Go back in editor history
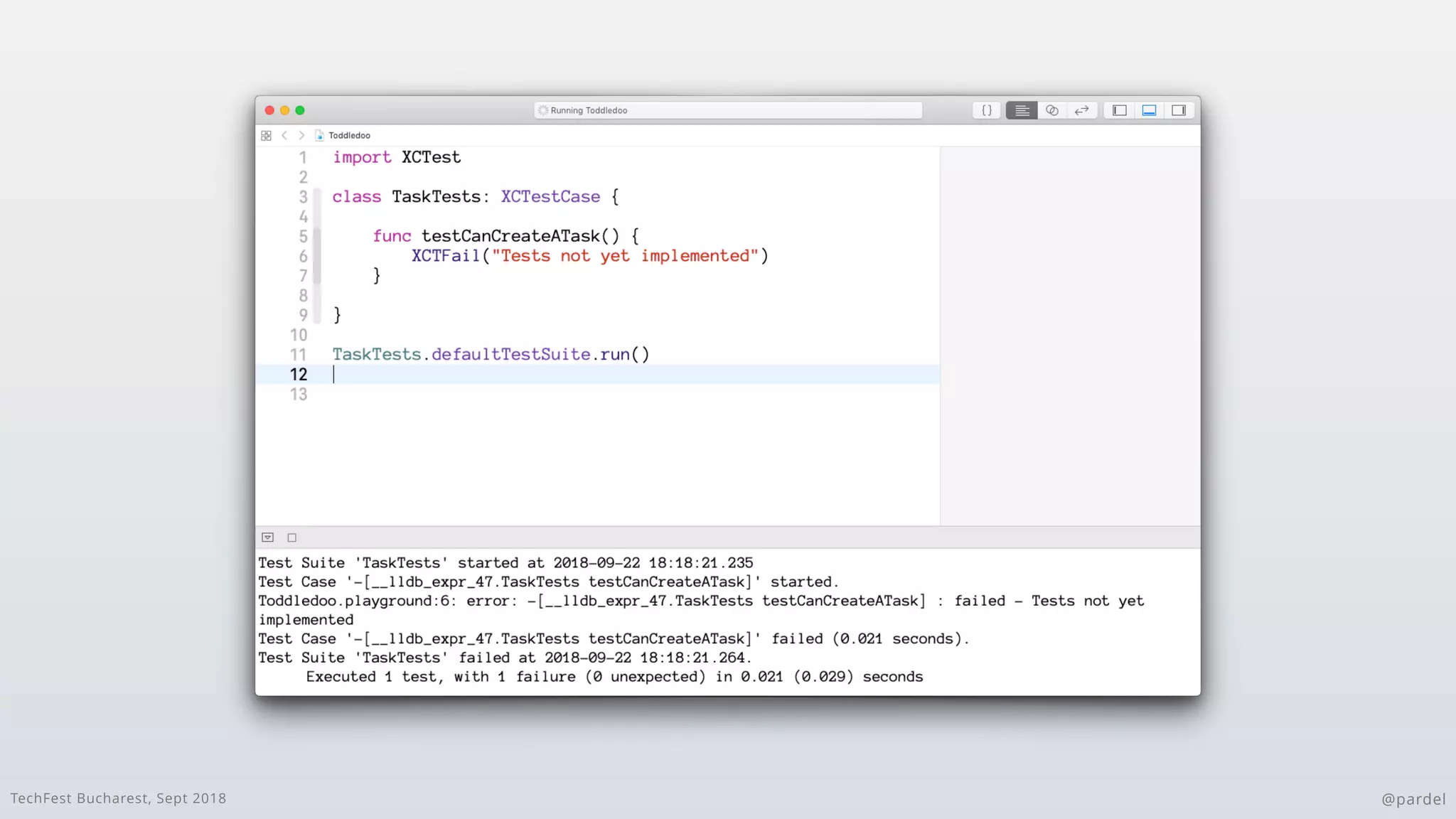 click(x=284, y=135)
